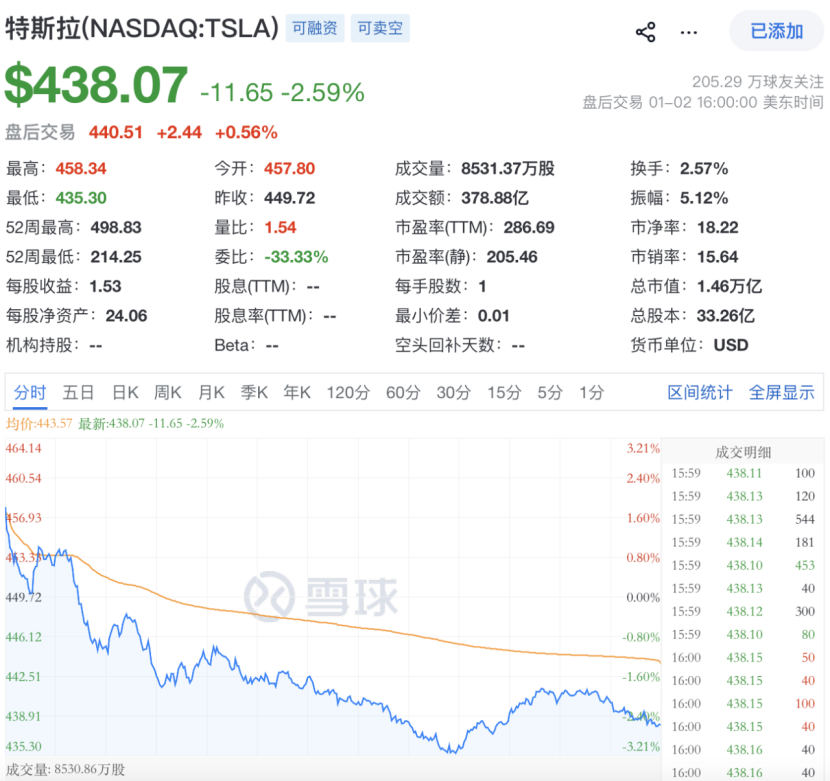This screenshot has height=781, width=830.
Task: Click the 52周最高 value 498.83
Action: (x=116, y=227)
